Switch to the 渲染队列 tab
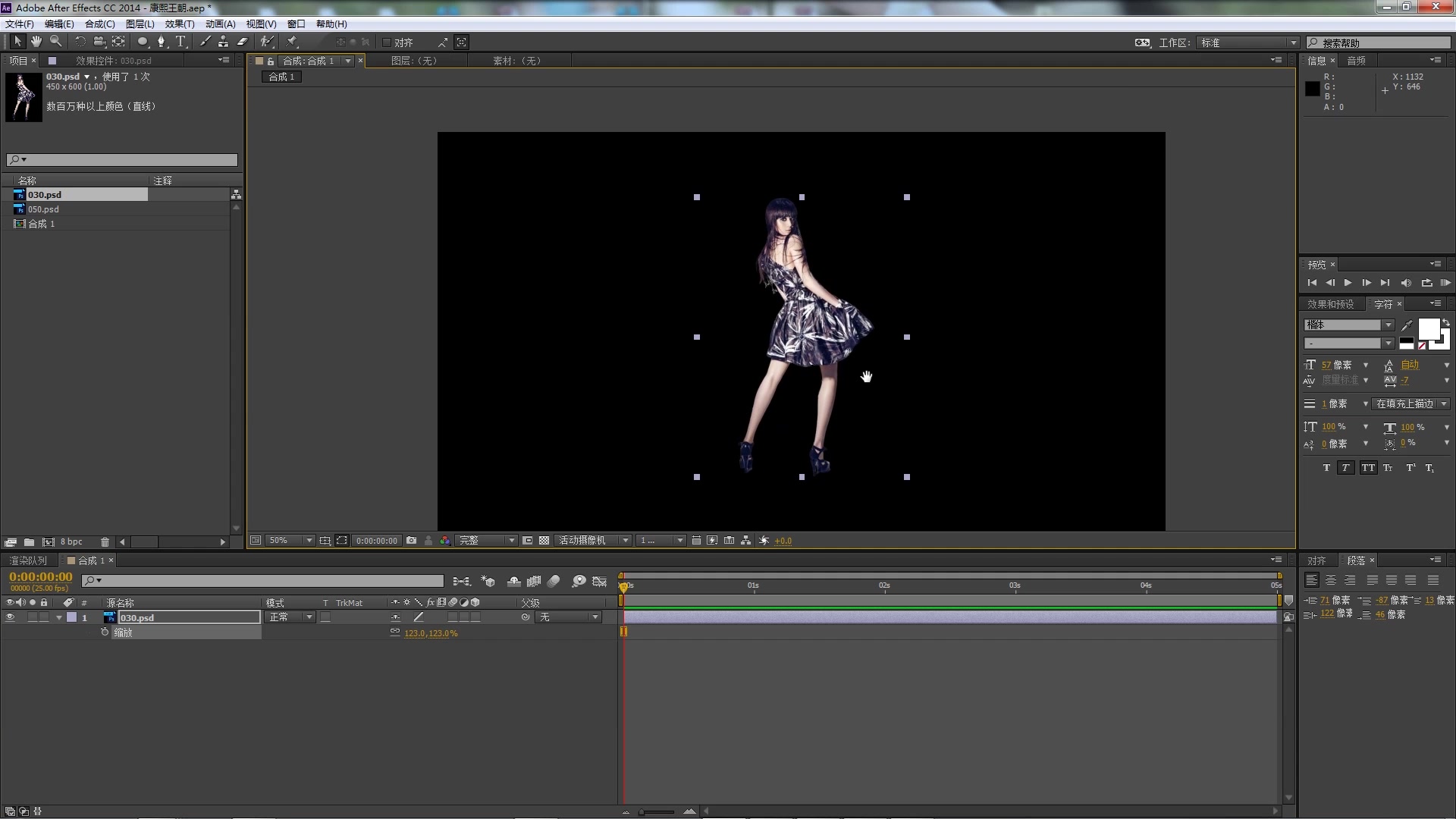 pyautogui.click(x=28, y=560)
